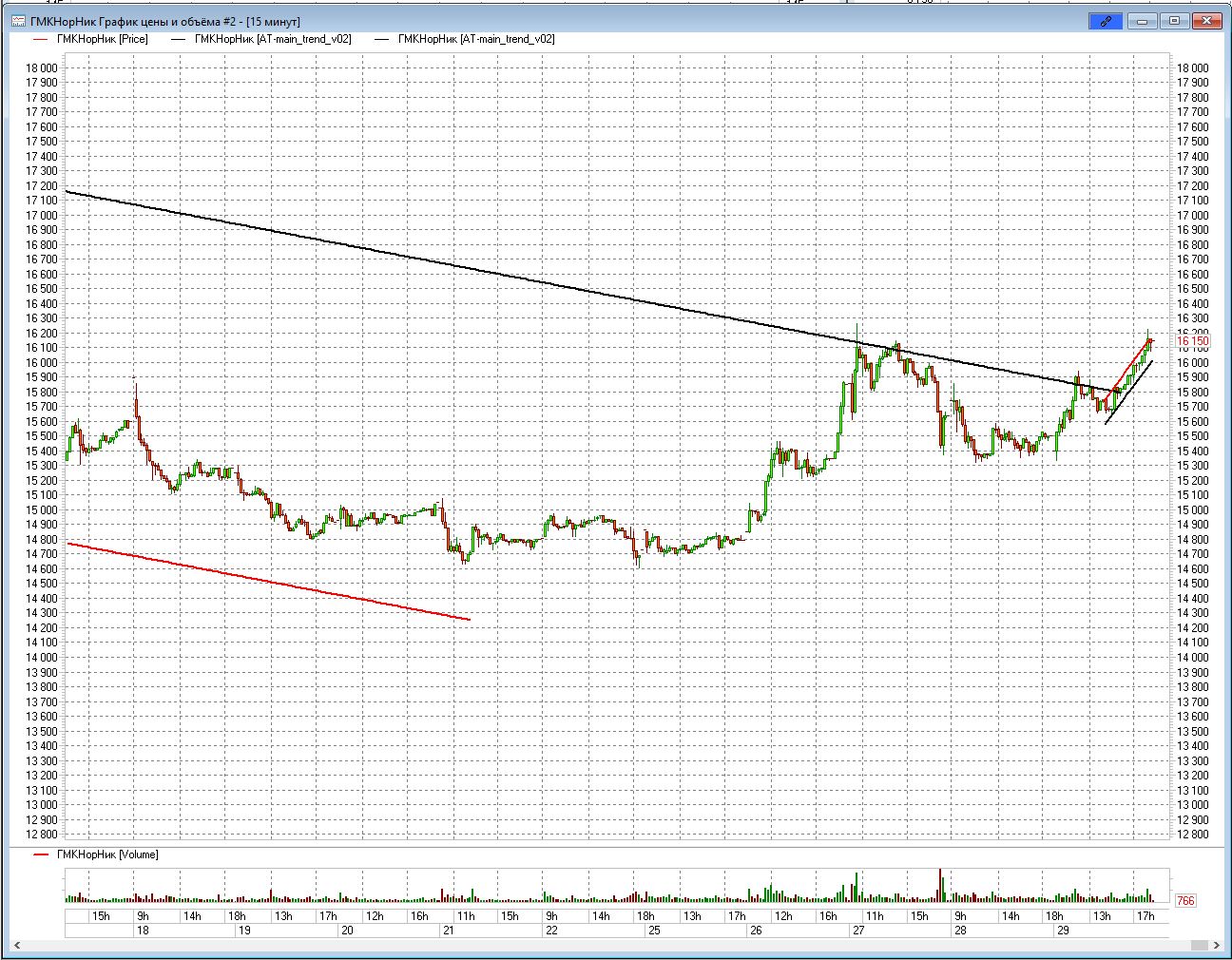This screenshot has height=960, width=1232.
Task: Click the ГМКНорНик [Volume] legend label
Action: point(106,854)
